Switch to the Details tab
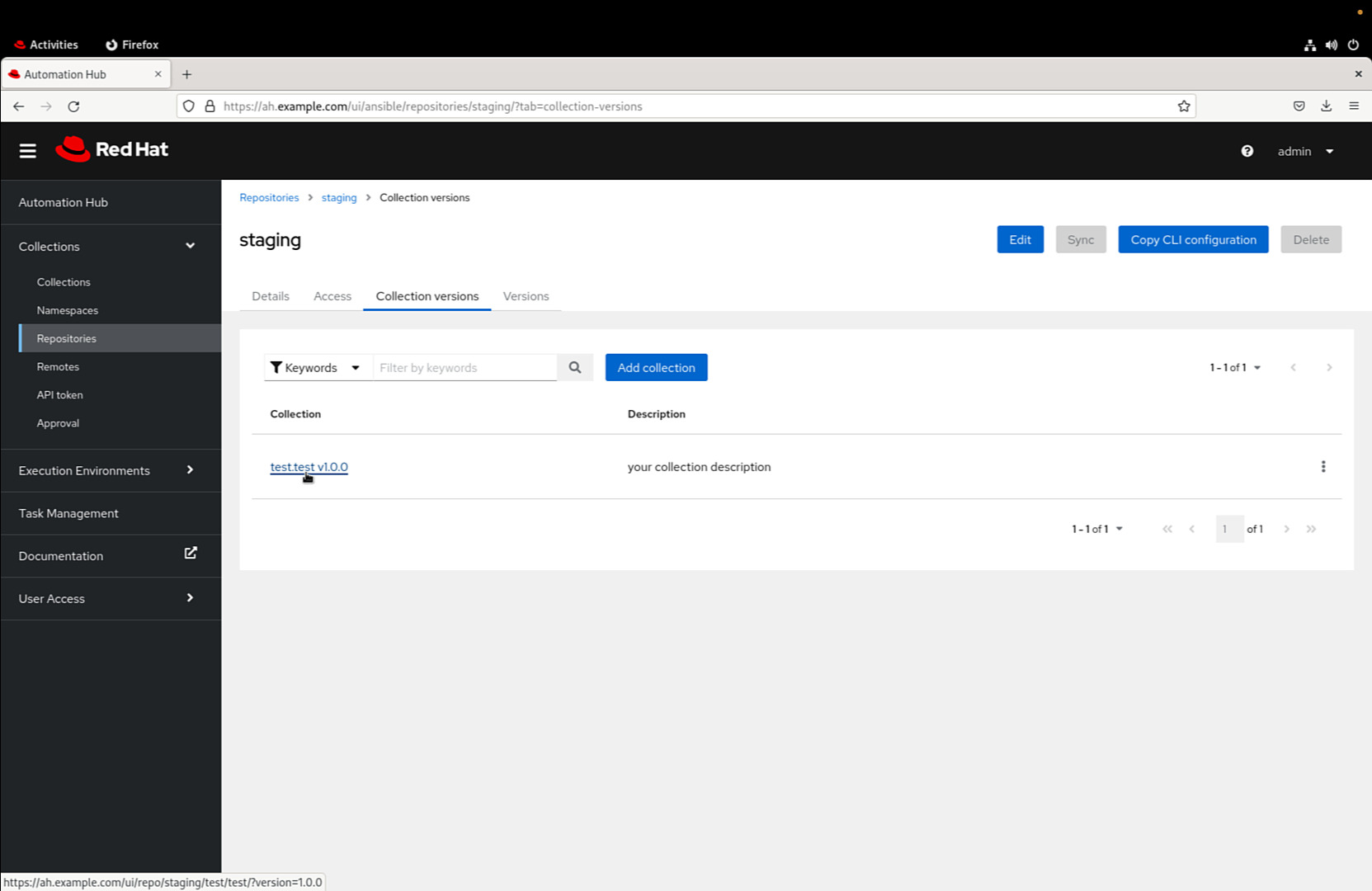This screenshot has width=1372, height=891. [271, 296]
